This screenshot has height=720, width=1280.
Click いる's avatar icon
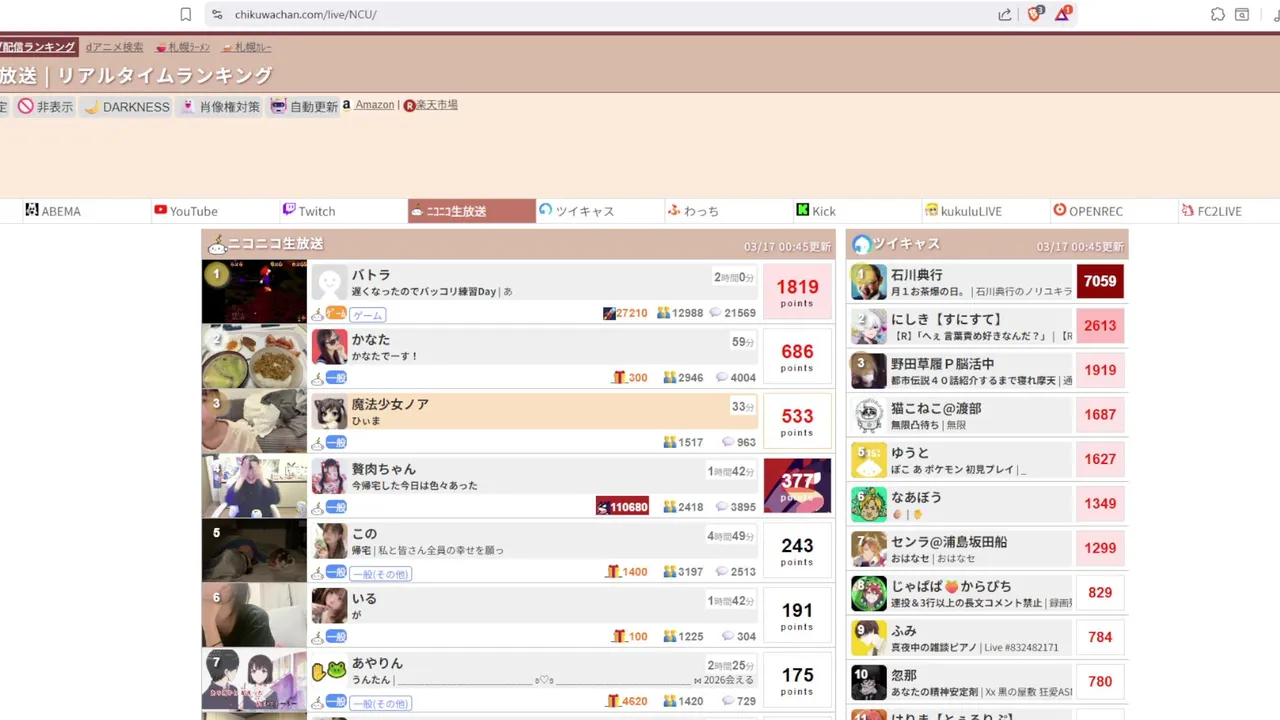(330, 606)
